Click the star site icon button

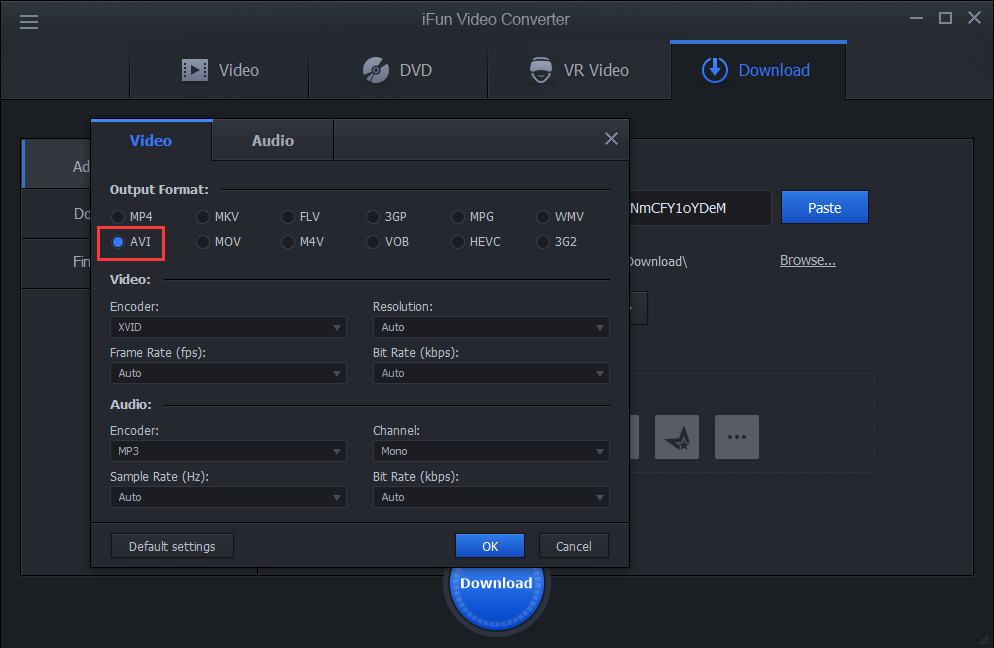coord(676,437)
